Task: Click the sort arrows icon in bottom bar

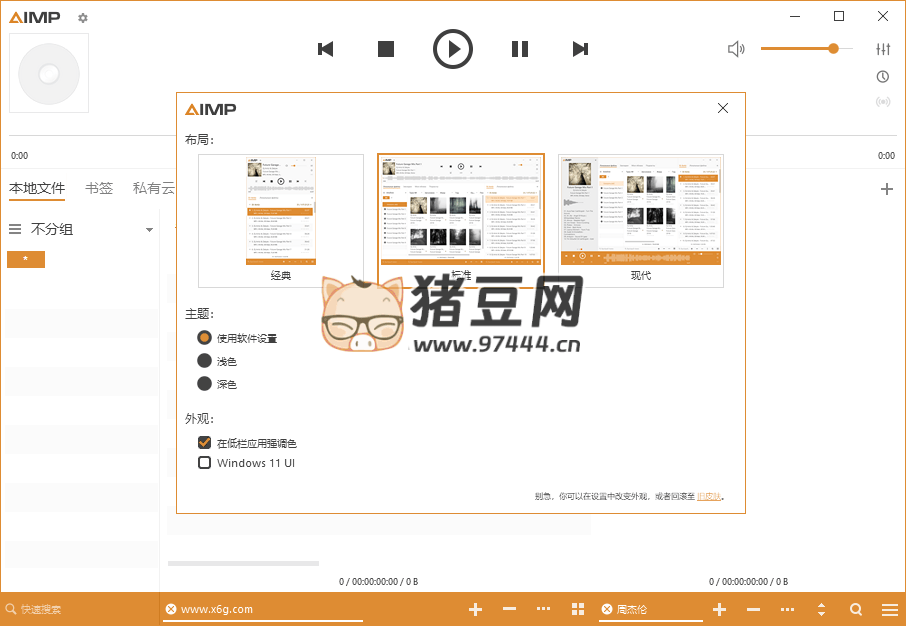Action: click(x=822, y=608)
